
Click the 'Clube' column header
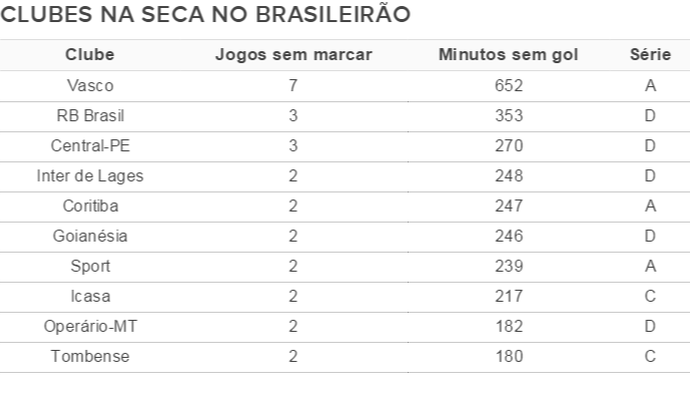tap(90, 55)
